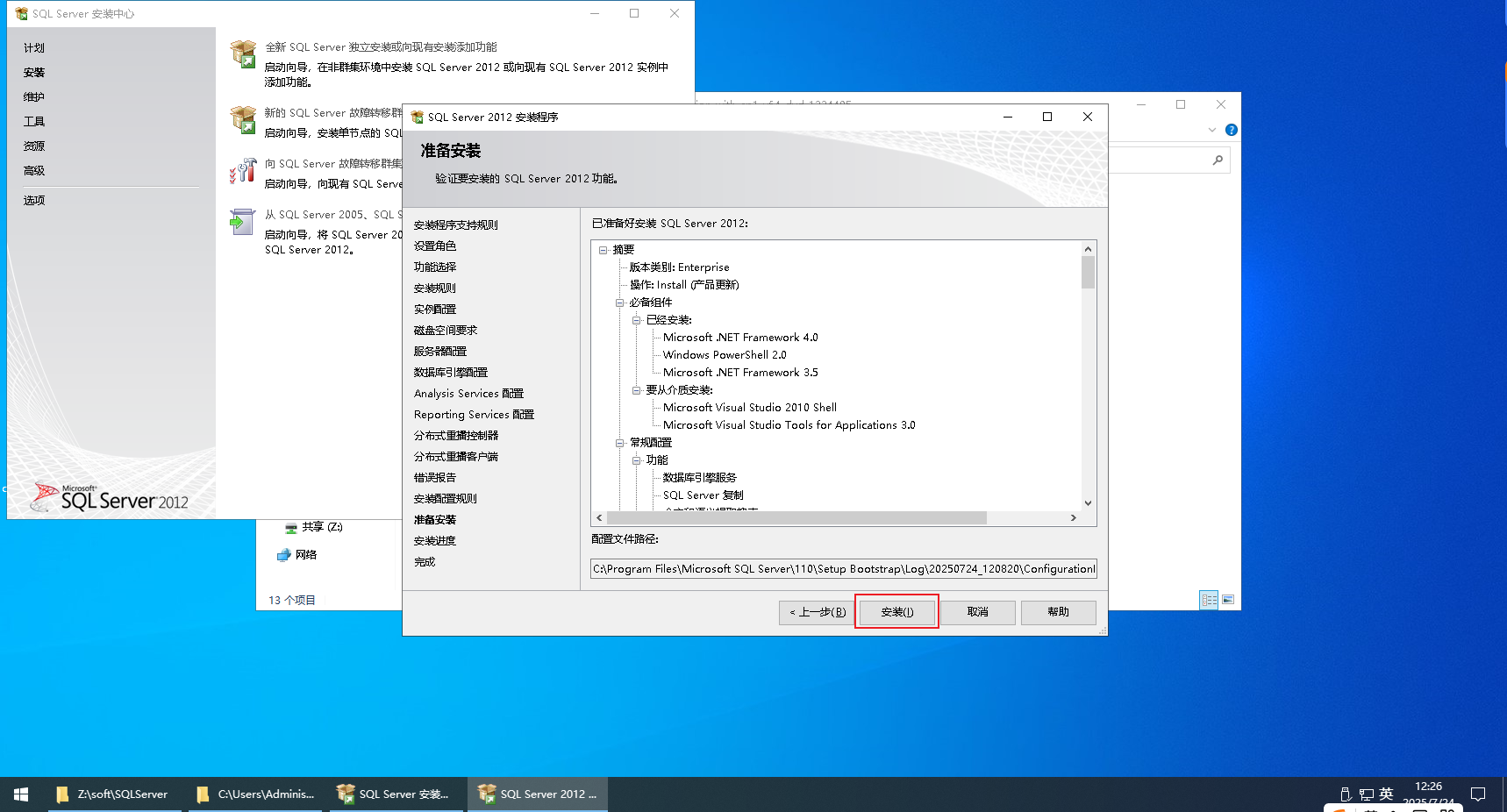
Task: Collapse the 已经安装 tree node
Action: click(637, 320)
